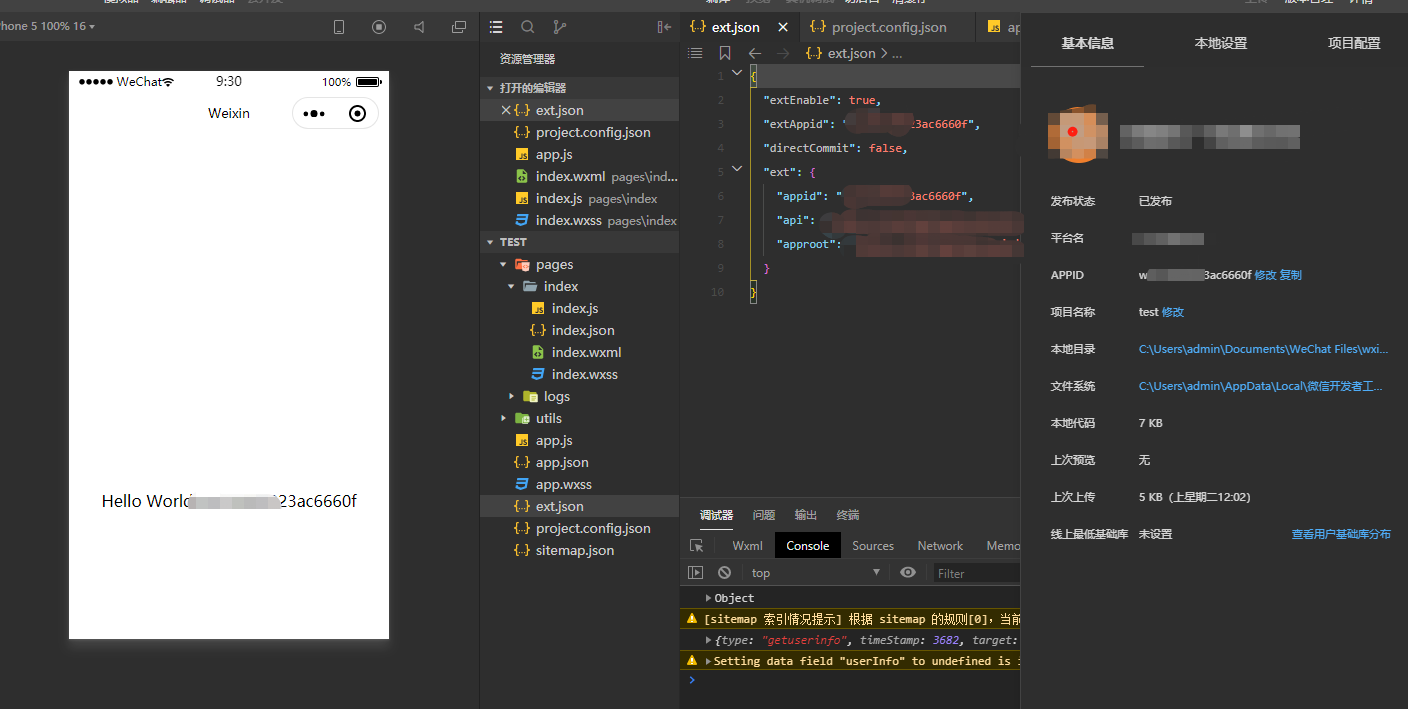The height and width of the screenshot is (709, 1408).
Task: Open the search magnifier icon
Action: pyautogui.click(x=528, y=27)
